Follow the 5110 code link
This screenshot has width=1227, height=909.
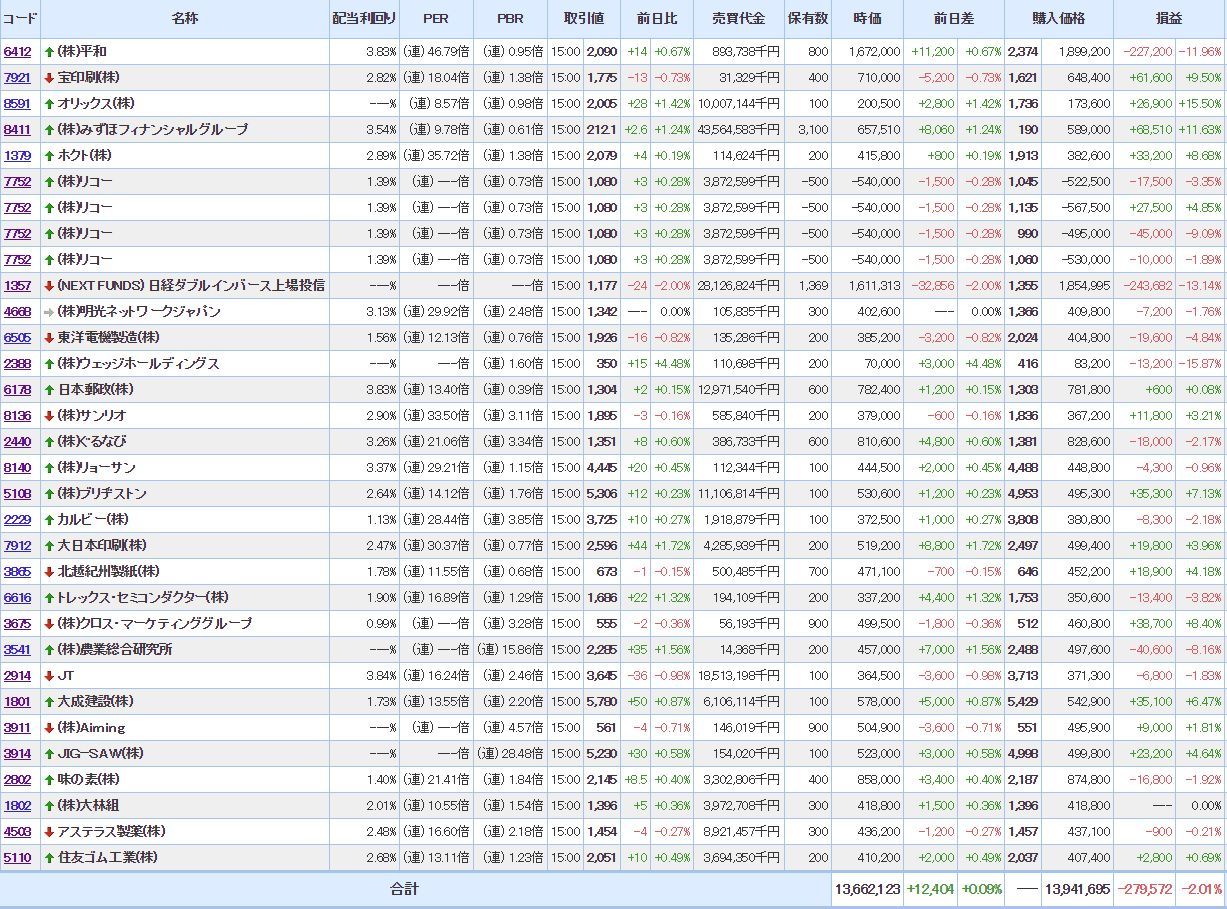coord(17,858)
